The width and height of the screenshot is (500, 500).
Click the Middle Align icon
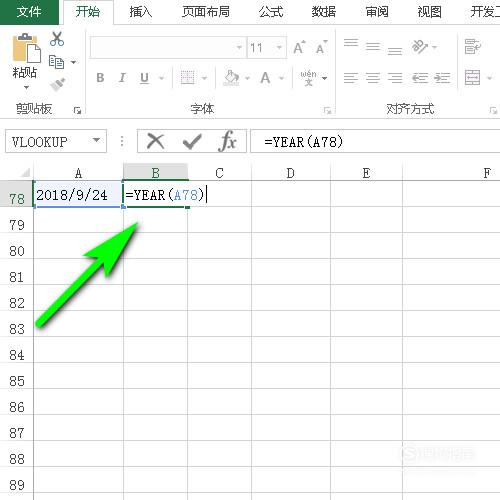coord(373,47)
